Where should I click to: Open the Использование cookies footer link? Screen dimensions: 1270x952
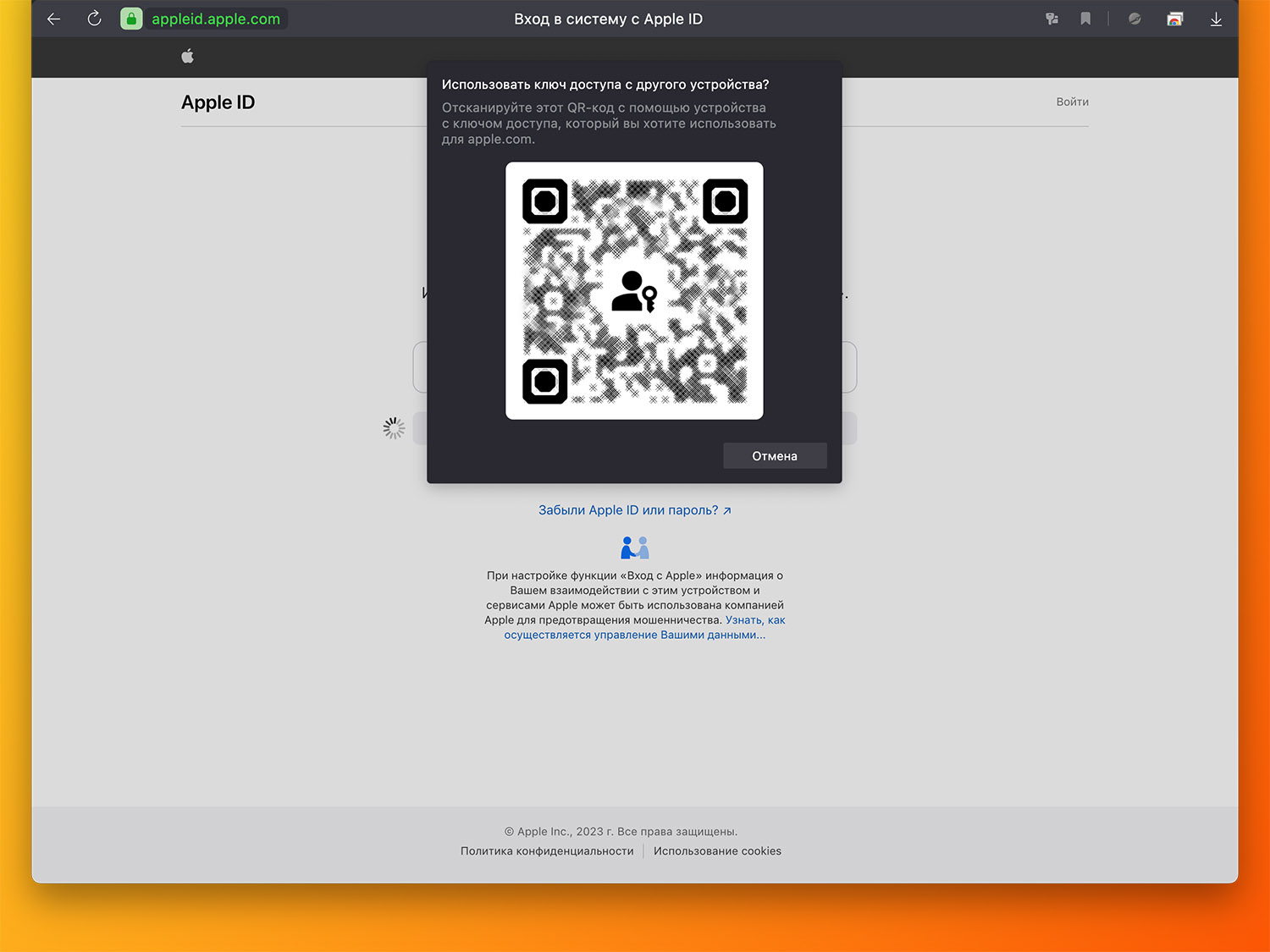click(x=717, y=851)
